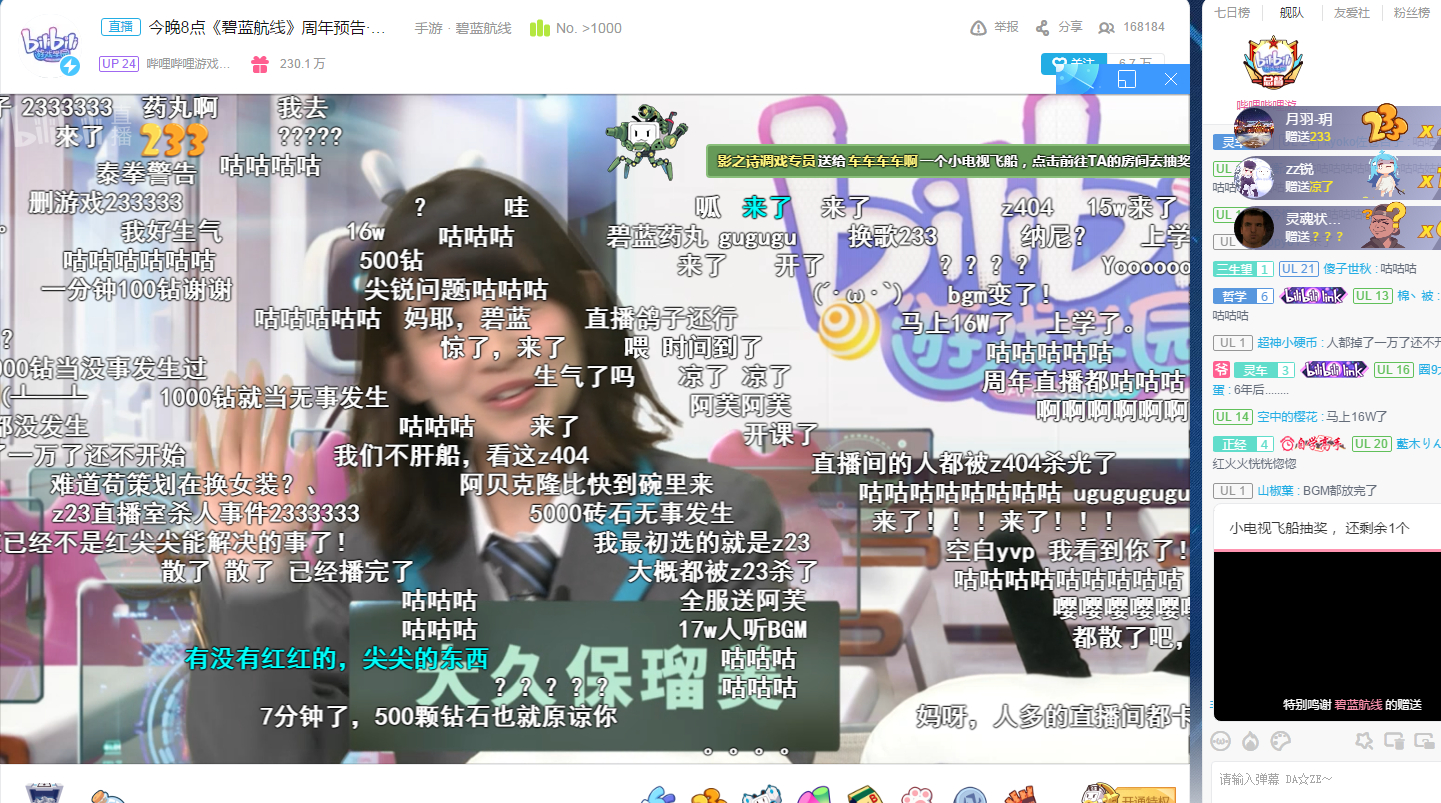Click the flame icon in chat toolbar

1250,741
